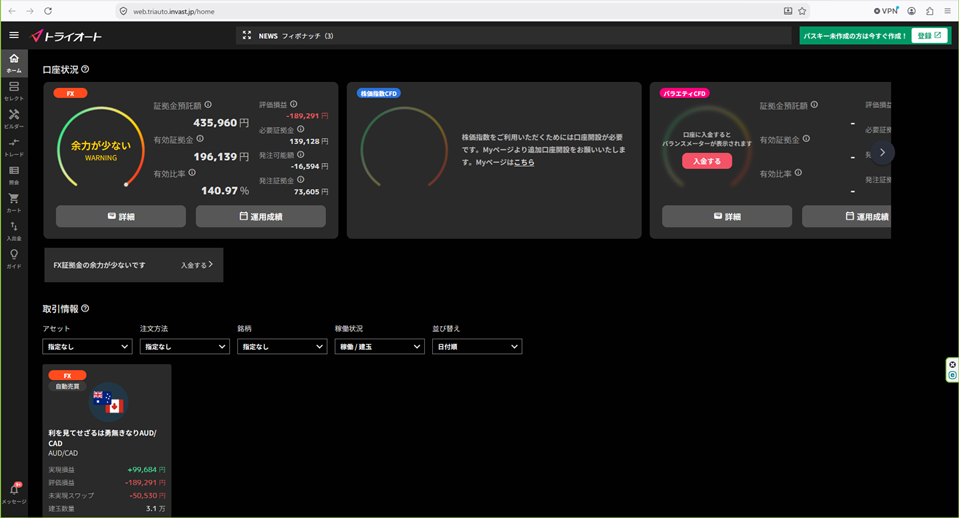Show info for バラエティCFD 有効証拠金
959x518 pixels.
point(806,139)
